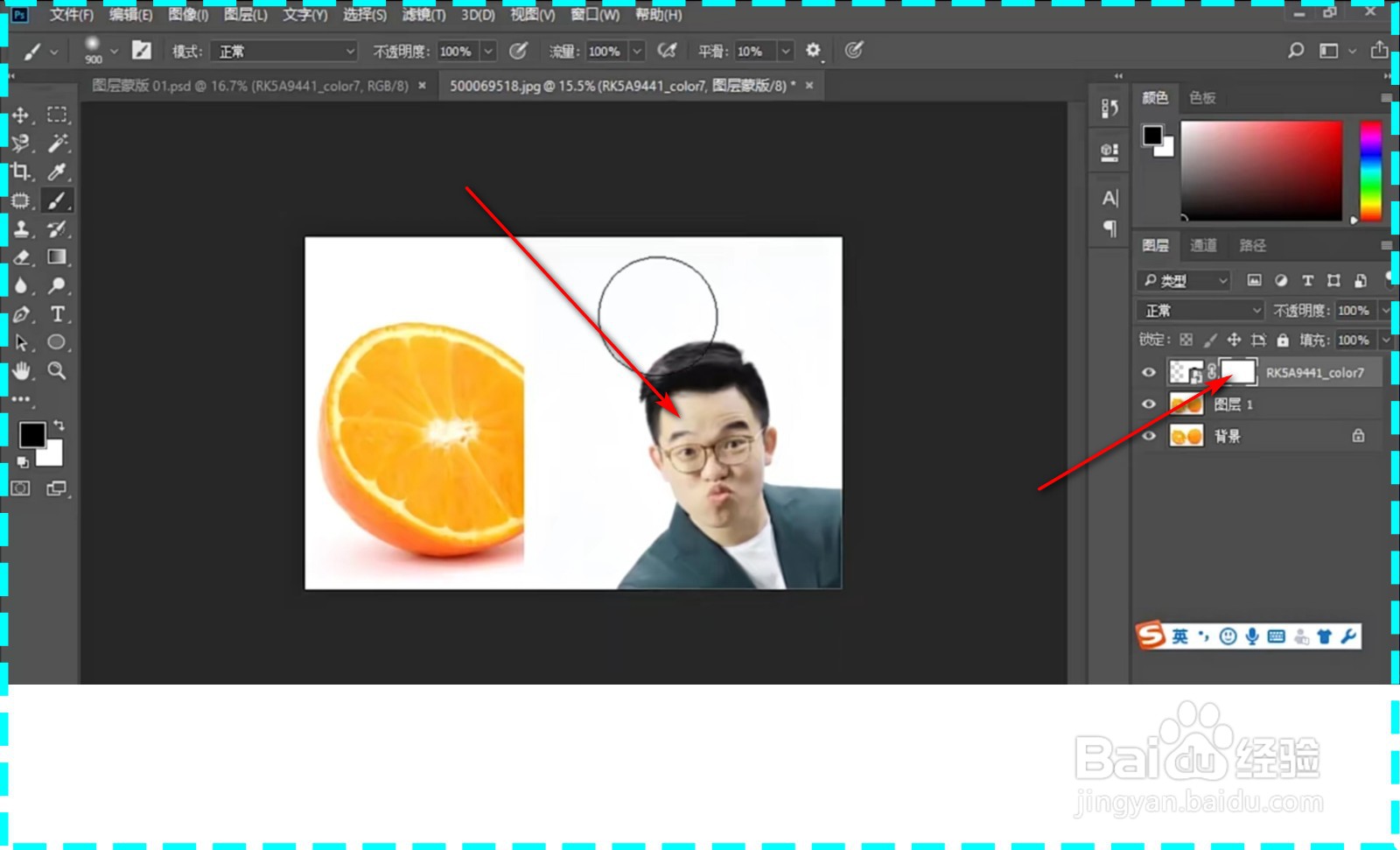Open the brush mode 正常 dropdown
Screen dimensions: 1400x850
tap(283, 52)
